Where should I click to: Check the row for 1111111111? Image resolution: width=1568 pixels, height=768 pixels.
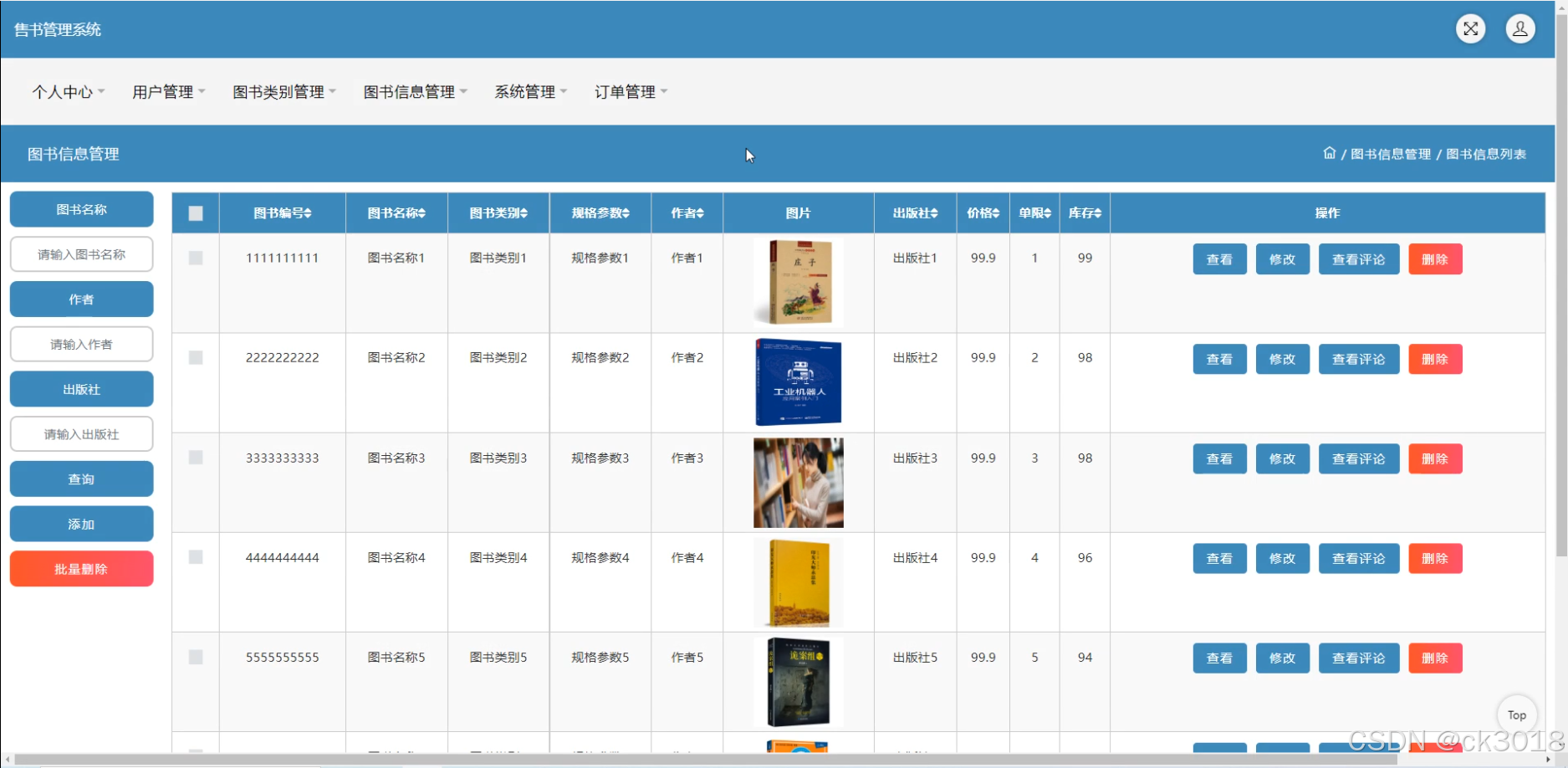(x=196, y=258)
